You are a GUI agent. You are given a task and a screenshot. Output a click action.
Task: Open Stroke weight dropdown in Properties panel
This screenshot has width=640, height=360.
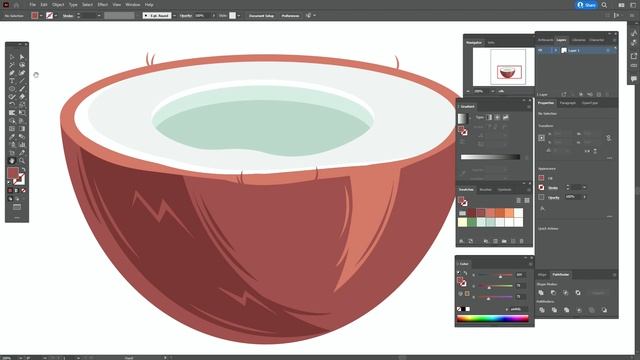point(584,187)
